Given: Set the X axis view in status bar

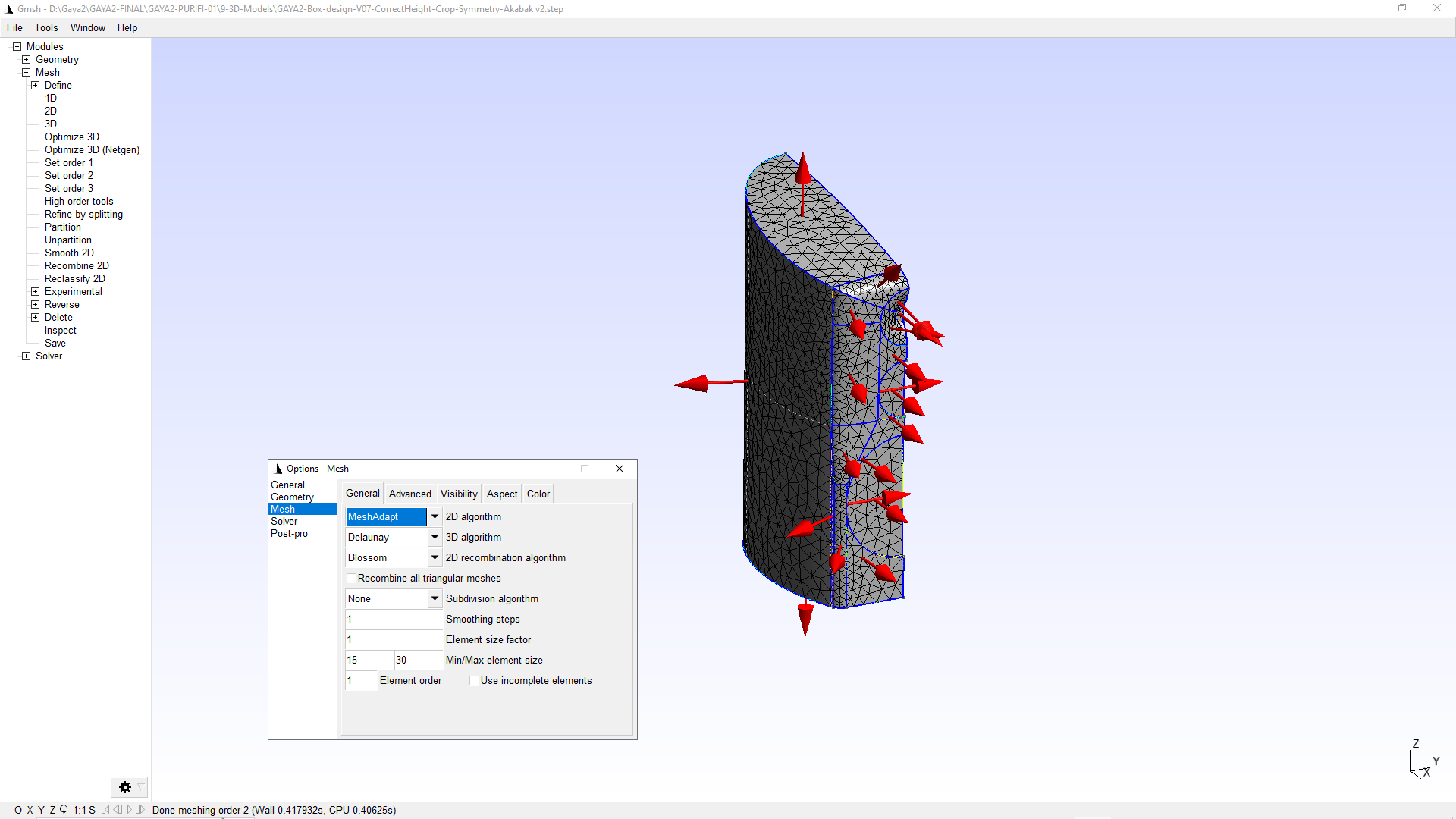Looking at the screenshot, I should (x=30, y=810).
